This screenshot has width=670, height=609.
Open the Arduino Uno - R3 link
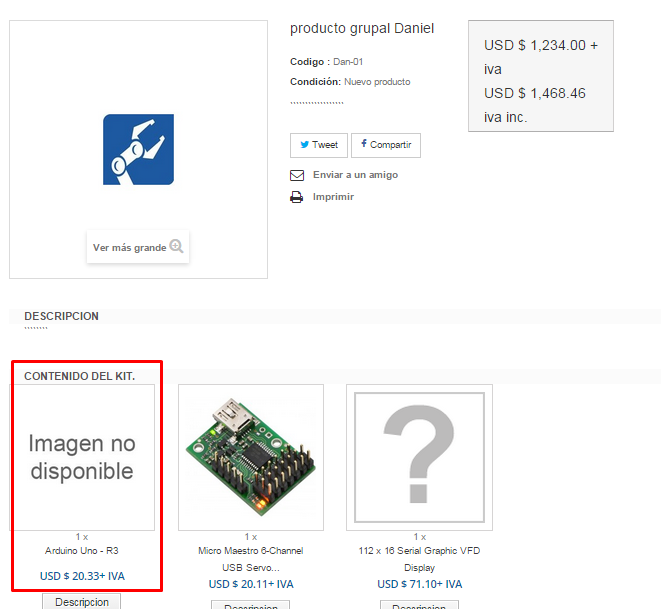(82, 551)
